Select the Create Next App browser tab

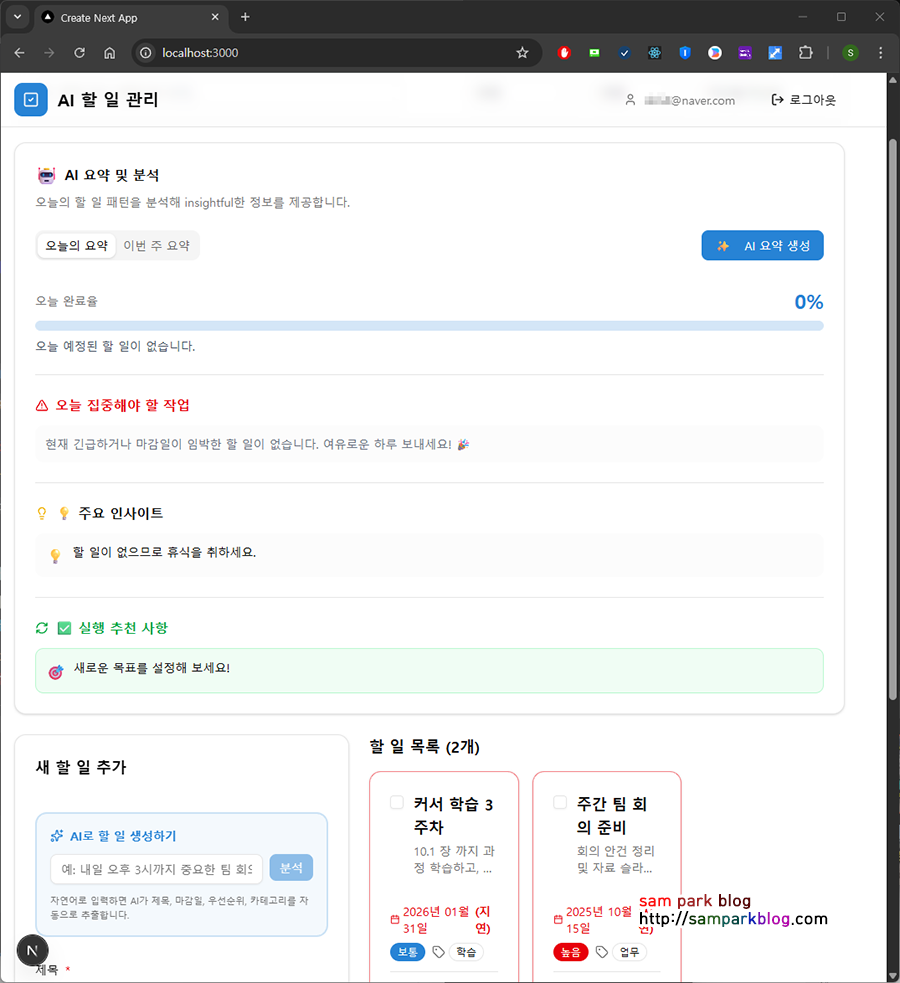pos(130,18)
